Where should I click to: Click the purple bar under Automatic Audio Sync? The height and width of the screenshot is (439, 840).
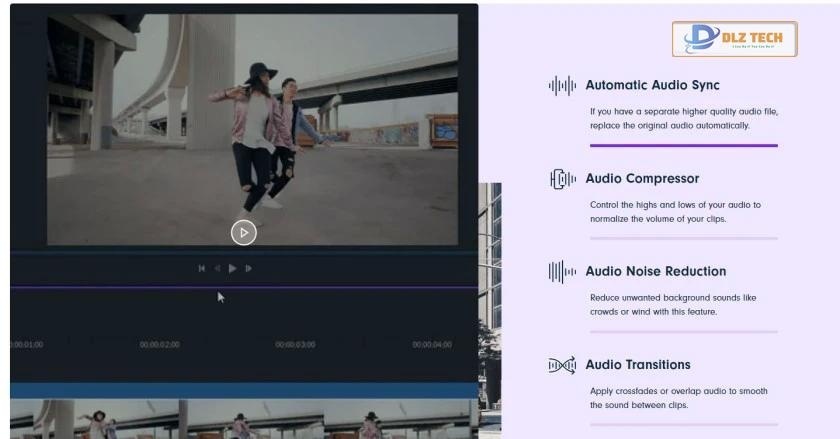(x=683, y=146)
